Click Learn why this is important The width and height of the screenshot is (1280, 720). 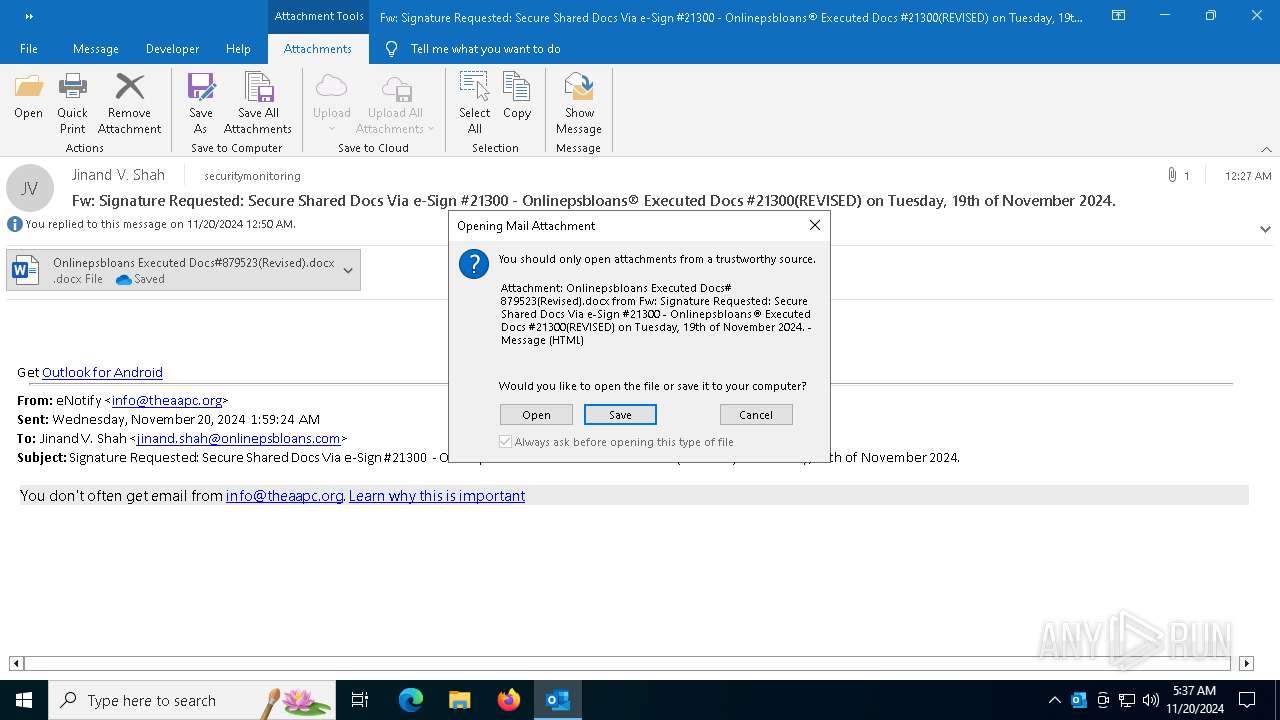point(436,496)
